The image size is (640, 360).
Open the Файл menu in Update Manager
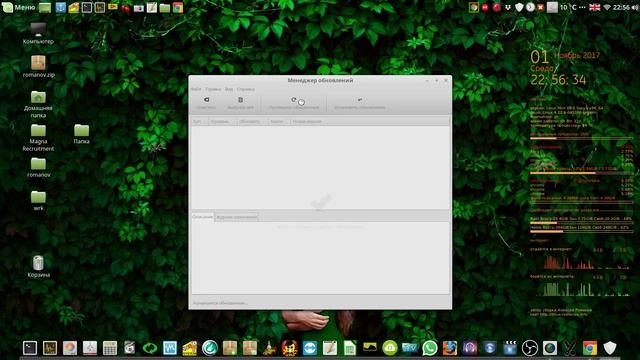[x=196, y=89]
